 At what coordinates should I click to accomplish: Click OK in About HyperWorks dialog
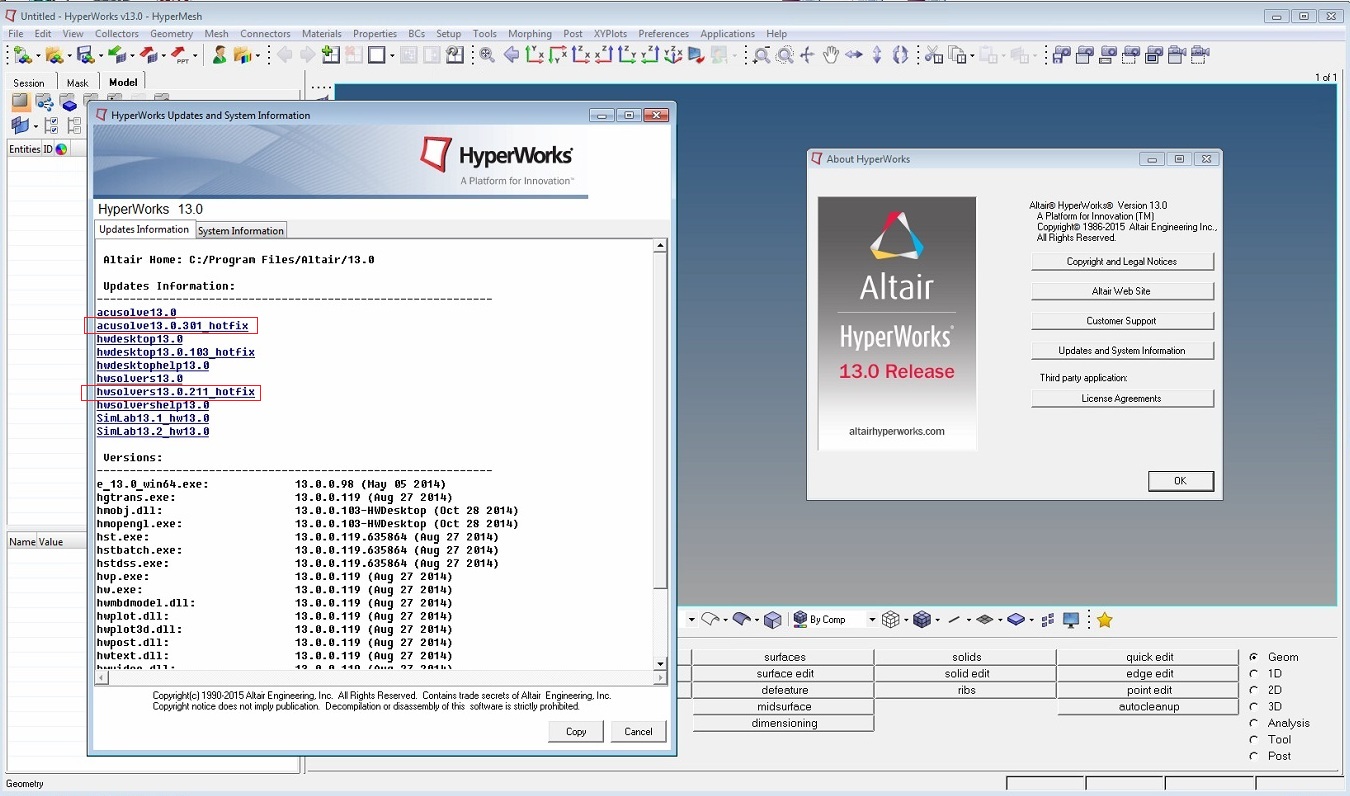(1180, 481)
